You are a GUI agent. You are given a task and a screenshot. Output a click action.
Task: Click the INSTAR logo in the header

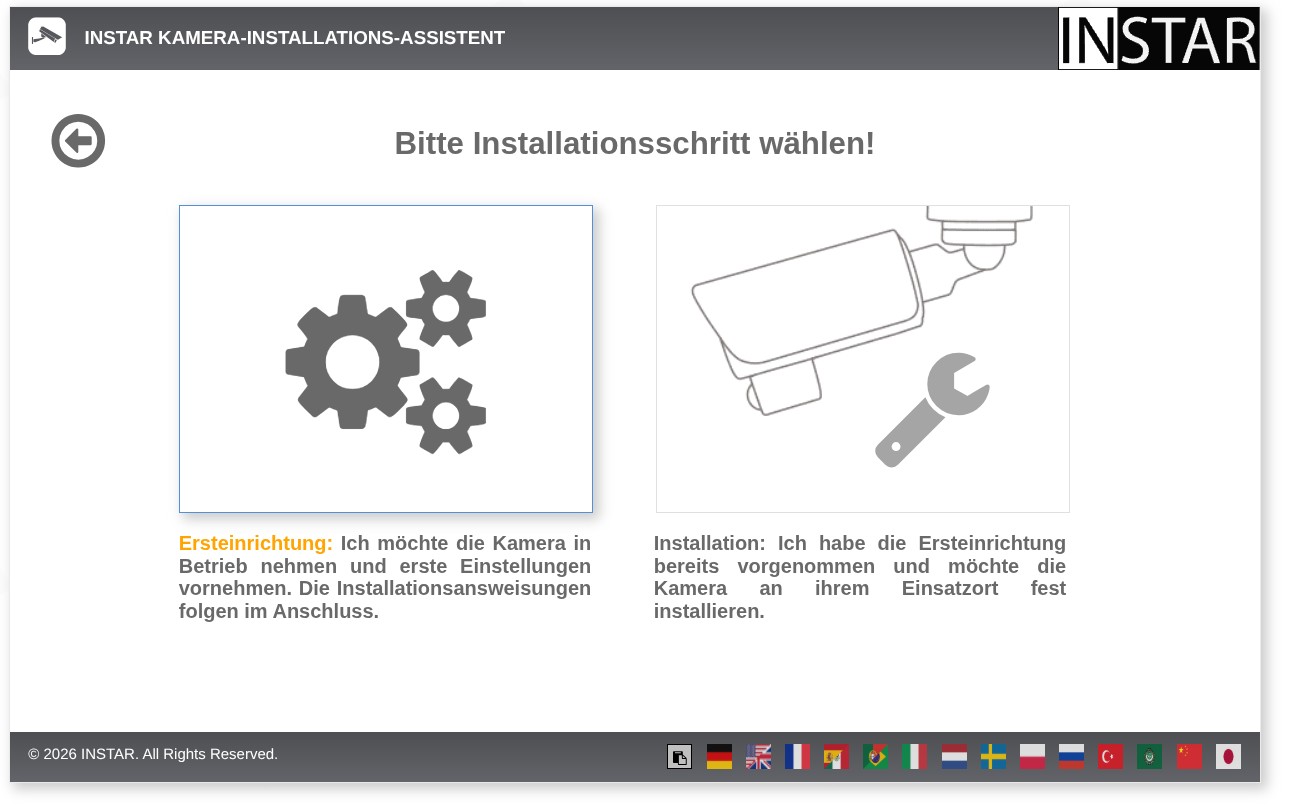(x=1158, y=39)
